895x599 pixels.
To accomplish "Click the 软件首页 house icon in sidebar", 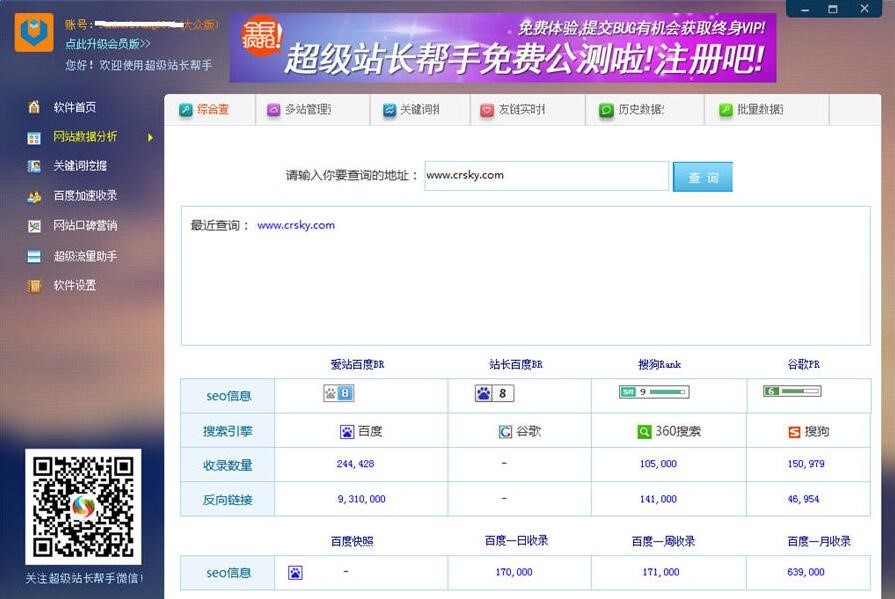I will tap(34, 107).
